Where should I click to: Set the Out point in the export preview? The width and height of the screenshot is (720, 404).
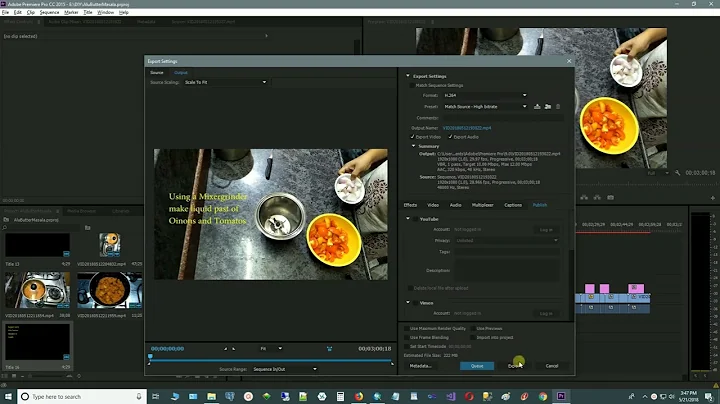[x=234, y=349]
